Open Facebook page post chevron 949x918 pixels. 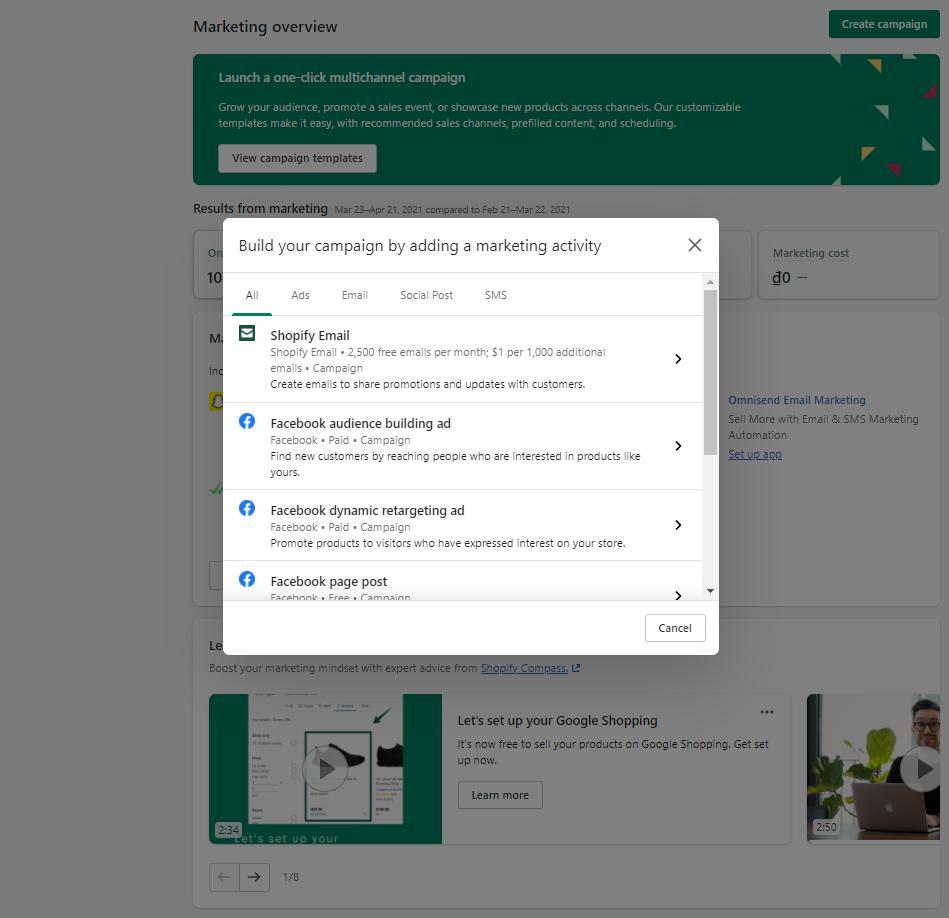[x=678, y=595]
